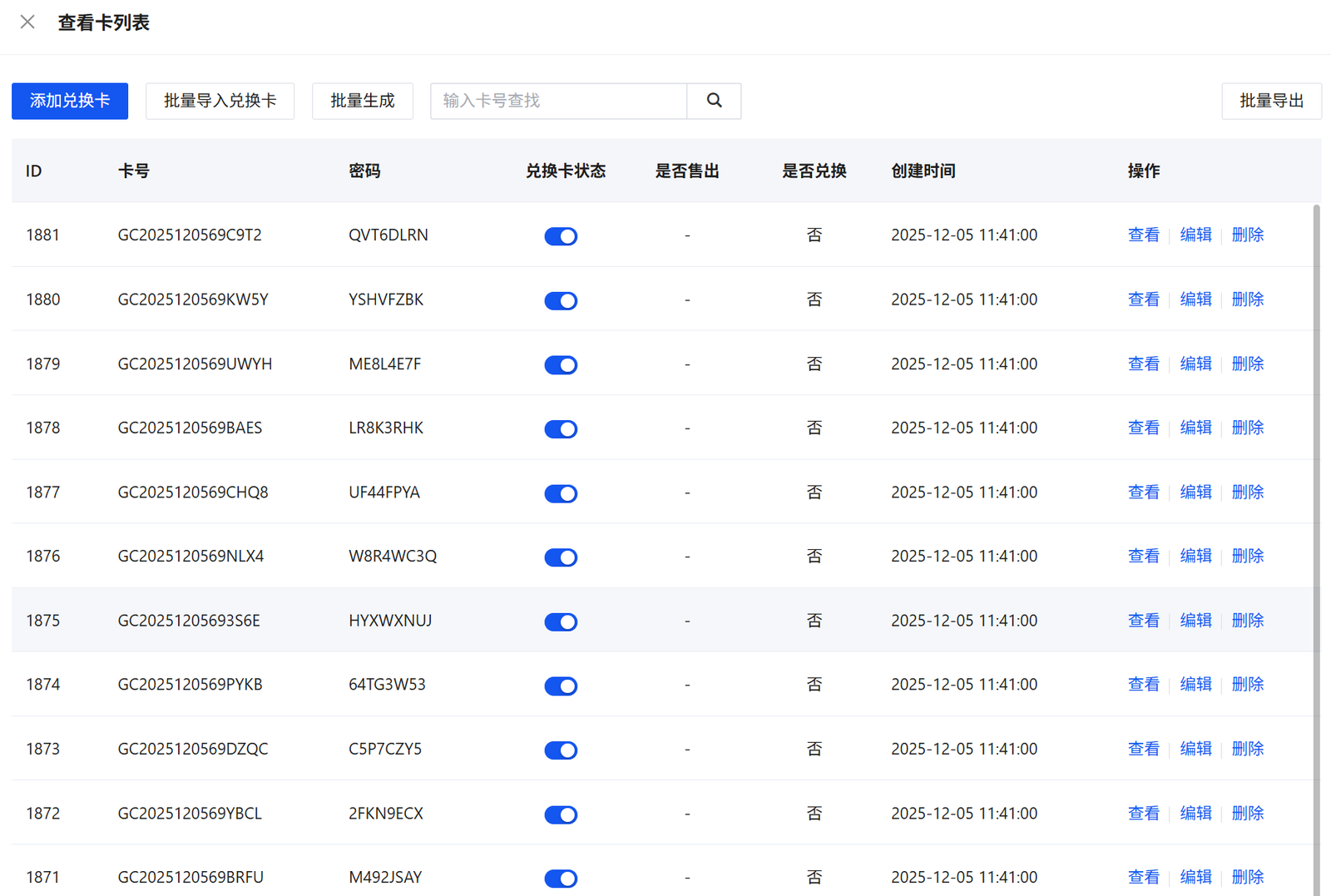Switch off card 1873 status toggle

[561, 750]
